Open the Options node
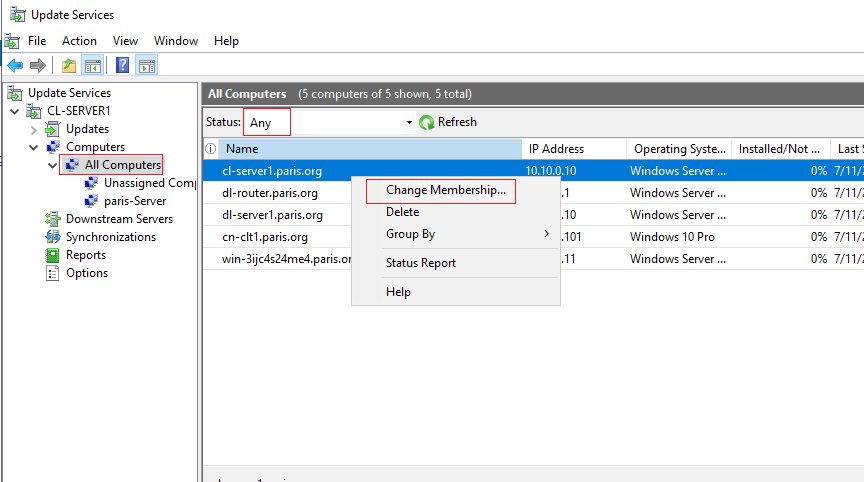The height and width of the screenshot is (482, 864). (x=87, y=273)
